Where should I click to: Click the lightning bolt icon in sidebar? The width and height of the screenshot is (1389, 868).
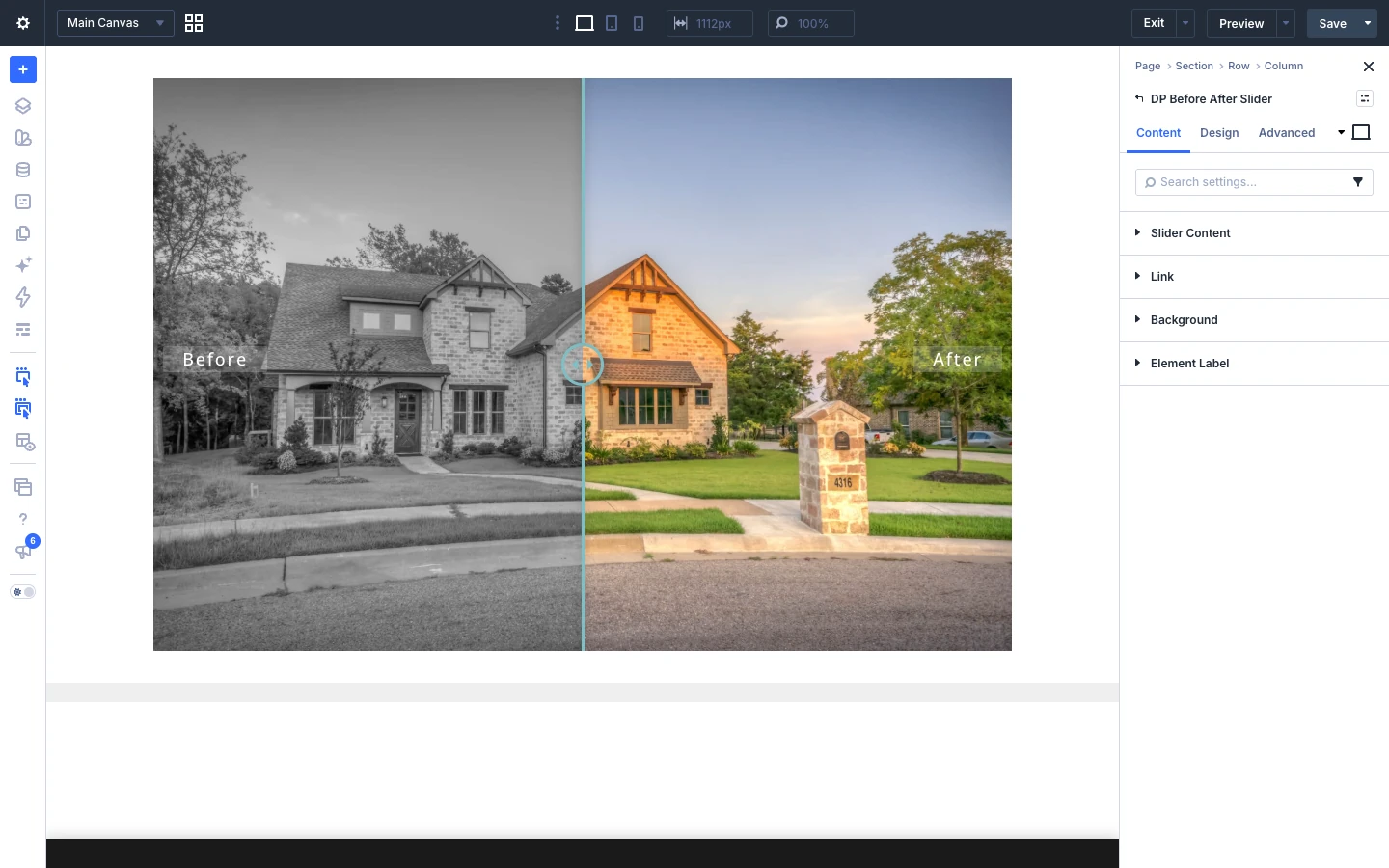pyautogui.click(x=23, y=297)
